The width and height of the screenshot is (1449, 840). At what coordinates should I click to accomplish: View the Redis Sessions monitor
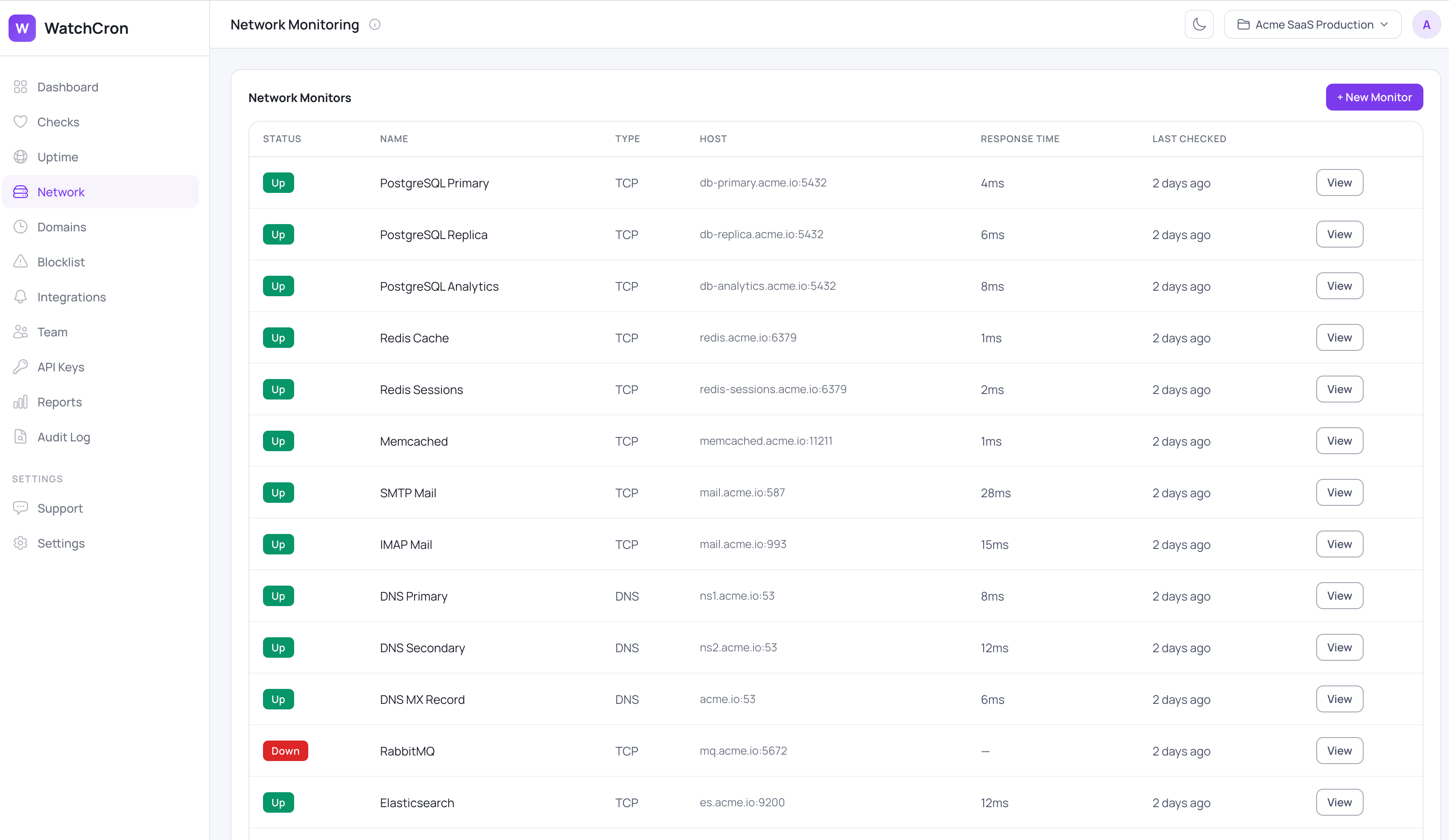pyautogui.click(x=1339, y=389)
